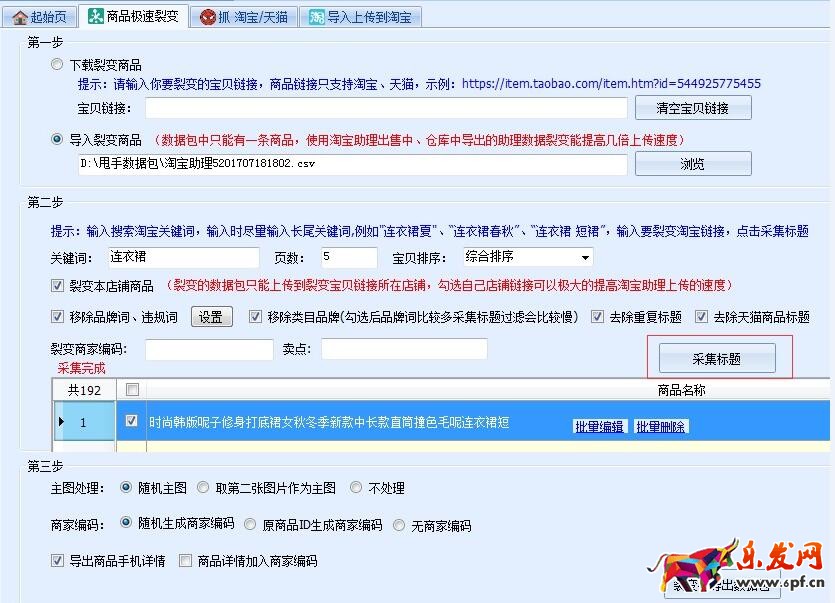Click the 清空宝贝链接 button

click(x=693, y=108)
